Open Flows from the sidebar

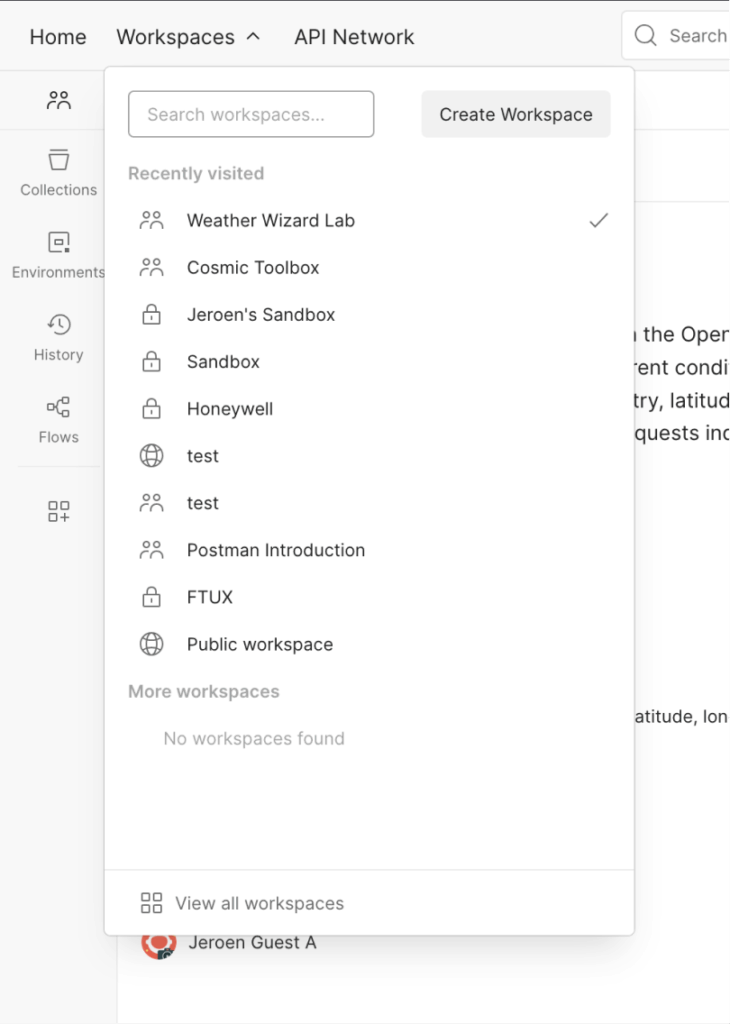click(x=59, y=419)
